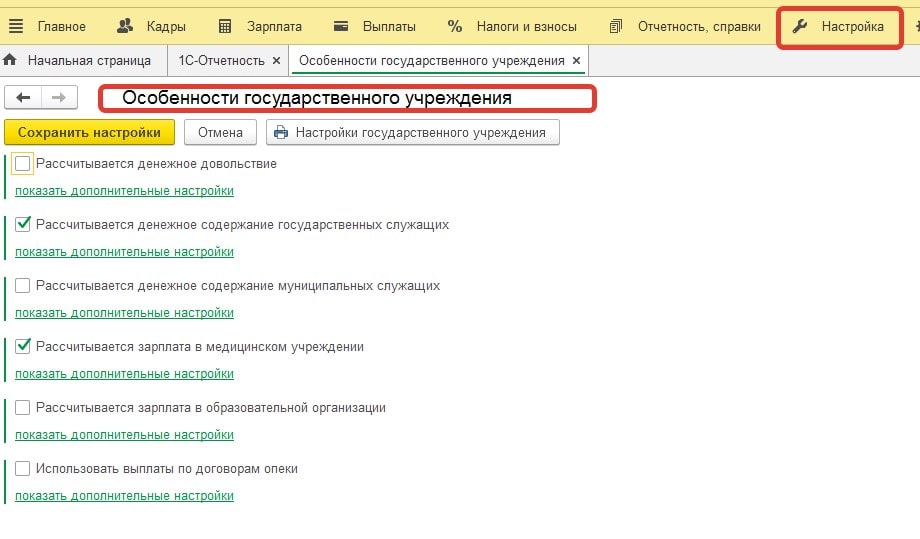This screenshot has height=539, width=920.
Task: Open the Выплаты section with wallet icon
Action: tap(342, 26)
